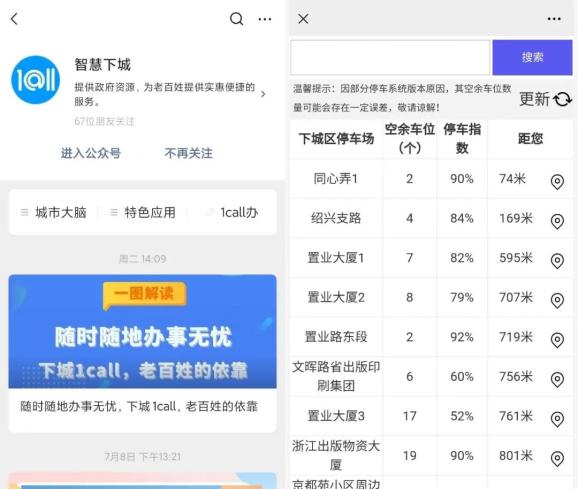
Task: Select the 19 free spaces value
Action: tap(410, 455)
